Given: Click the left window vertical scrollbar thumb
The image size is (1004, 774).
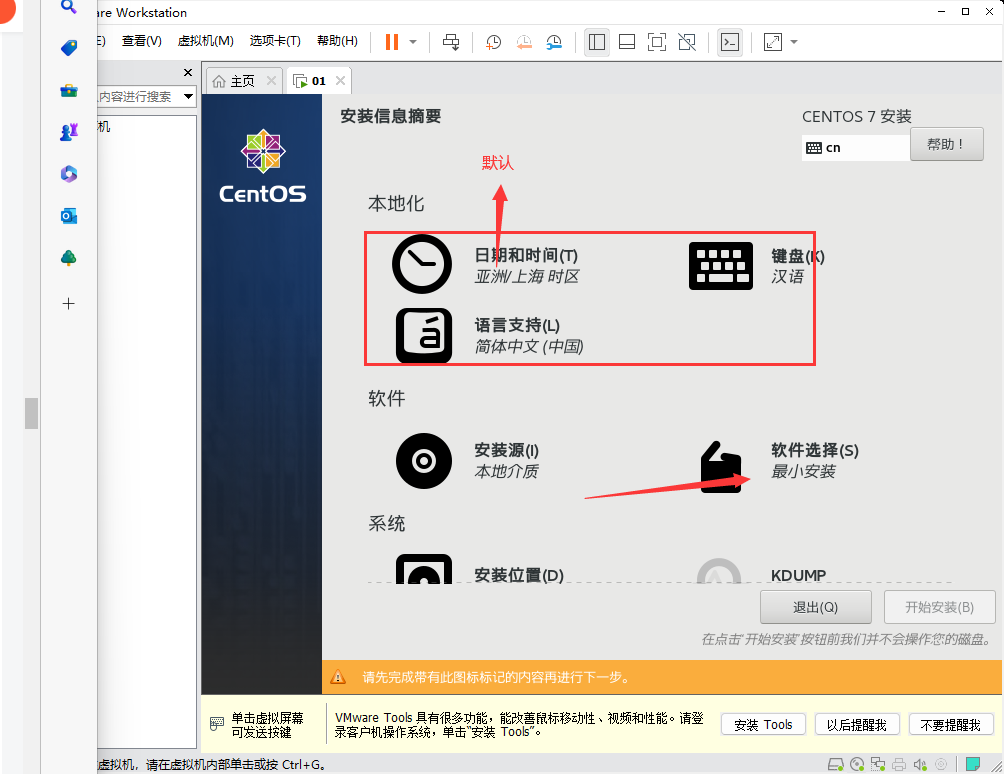Looking at the screenshot, I should tap(31, 413).
